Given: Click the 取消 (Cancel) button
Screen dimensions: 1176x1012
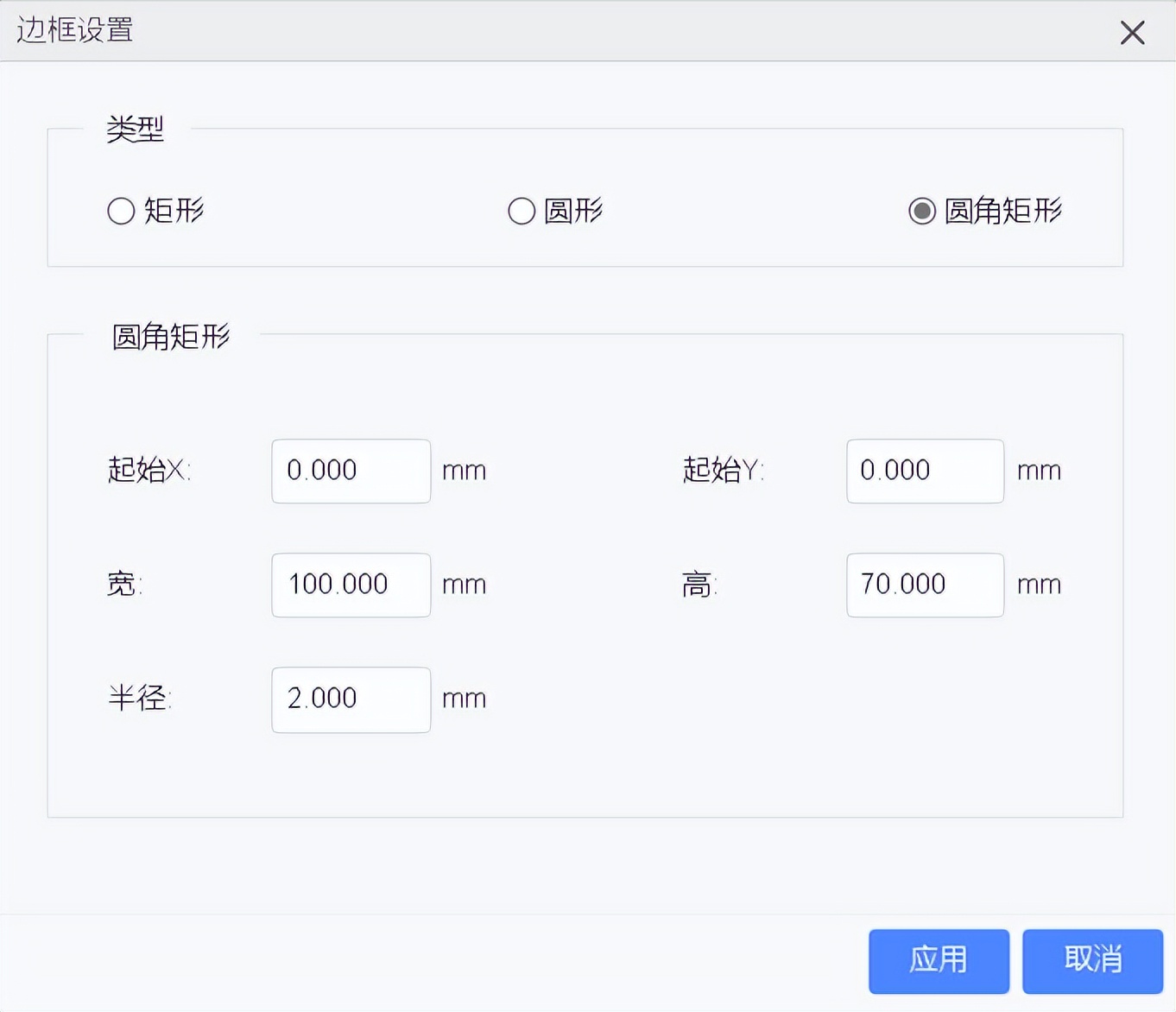Looking at the screenshot, I should click(1093, 960).
